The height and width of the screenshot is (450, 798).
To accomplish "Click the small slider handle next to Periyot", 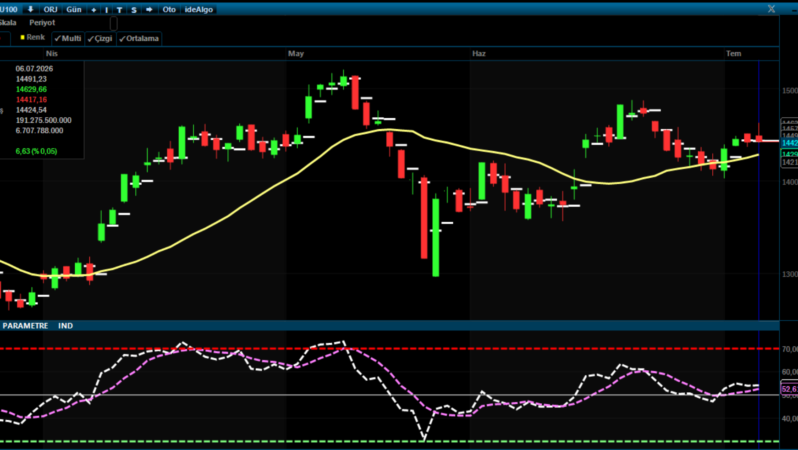I will (x=113, y=23).
